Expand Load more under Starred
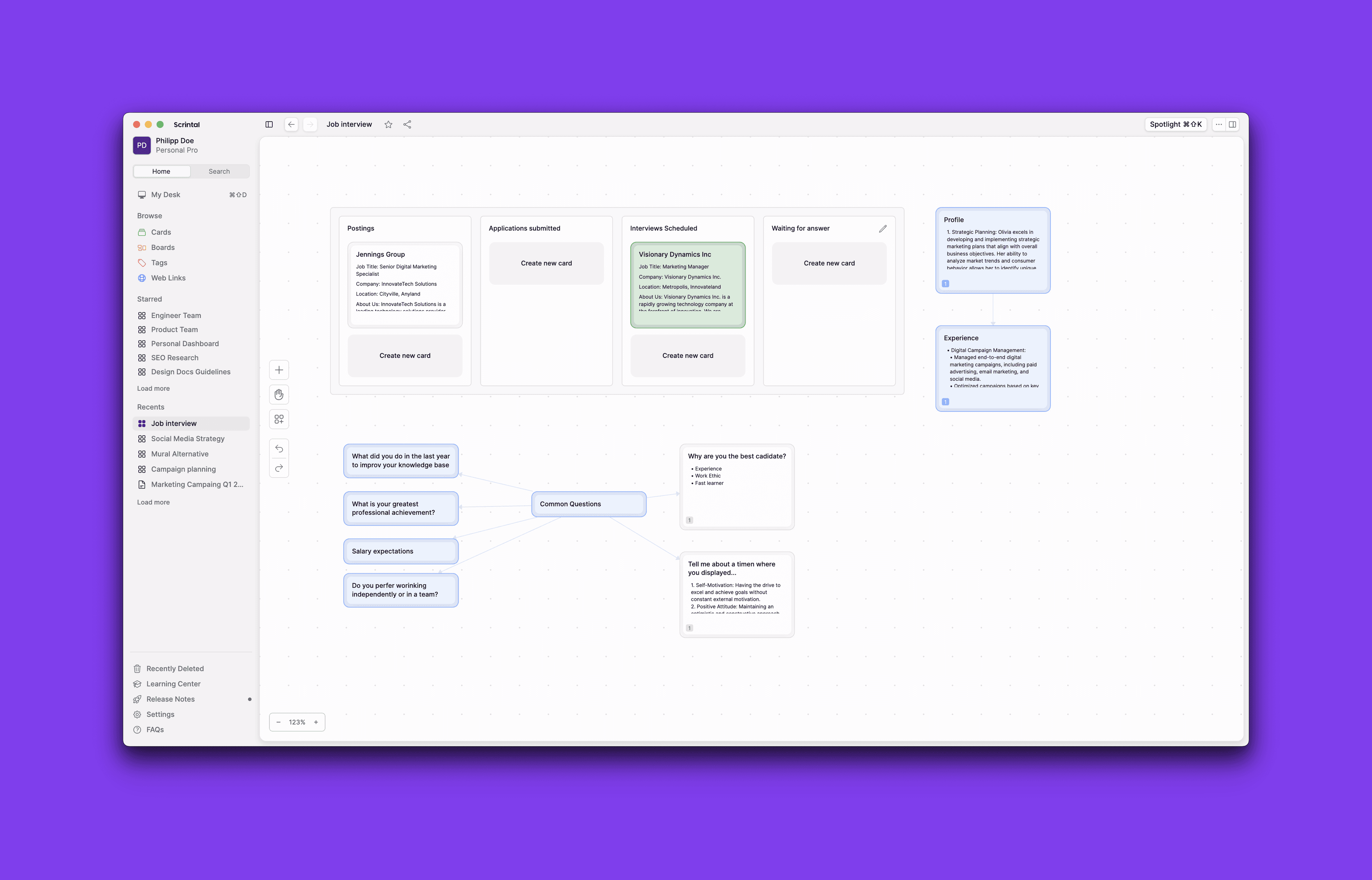The width and height of the screenshot is (1372, 880). [153, 389]
